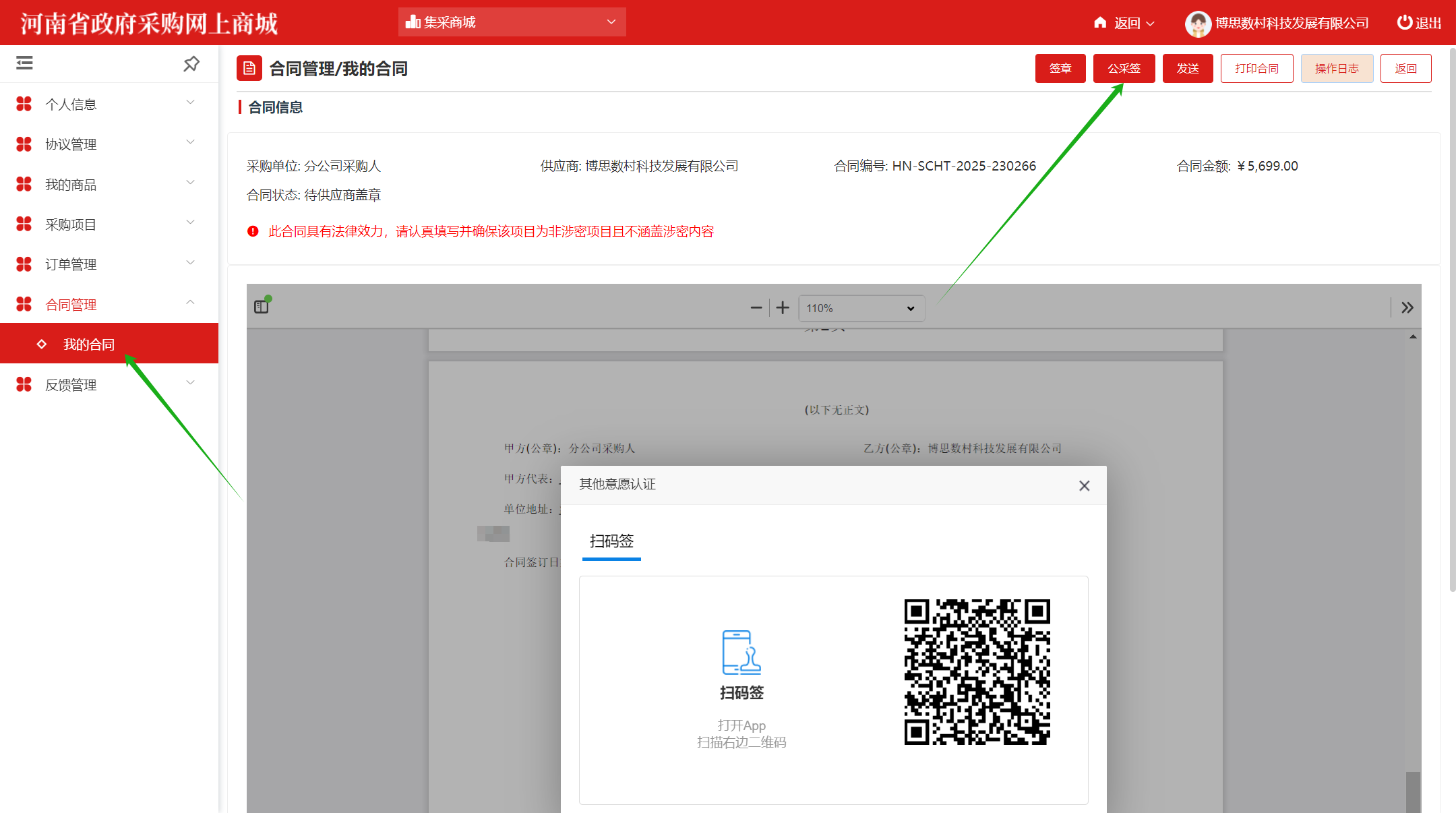Click contract amount ¥5,699.00
Screen dimensions: 1456x813
[1267, 166]
